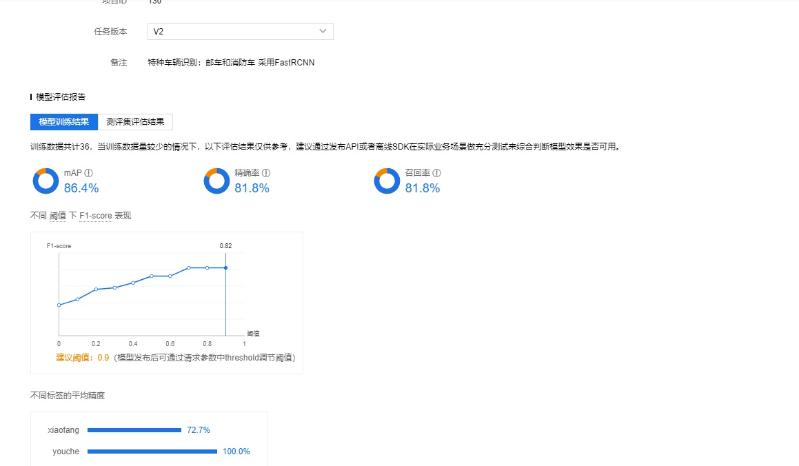Click the remark text mentioning FastRCNN

[x=231, y=63]
